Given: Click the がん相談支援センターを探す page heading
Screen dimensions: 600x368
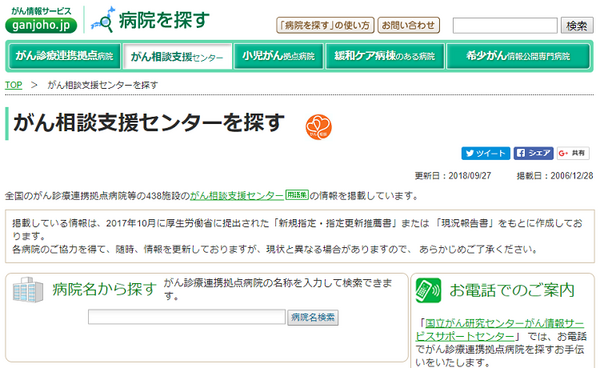Looking at the screenshot, I should (149, 123).
